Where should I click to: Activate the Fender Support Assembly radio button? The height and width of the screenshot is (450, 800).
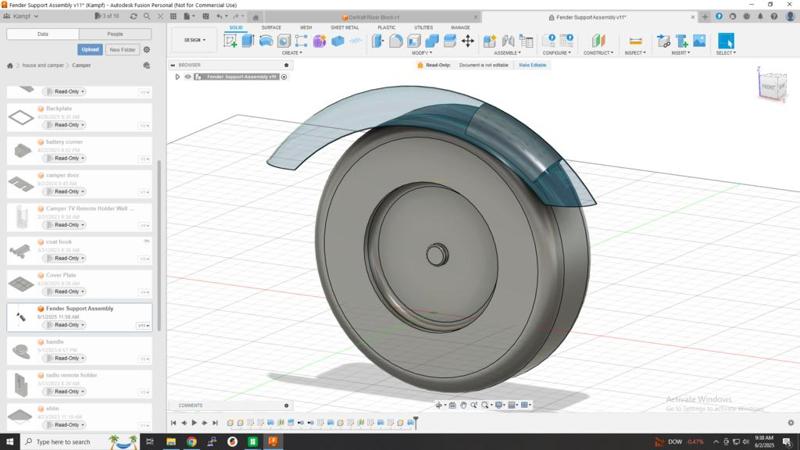point(284,77)
